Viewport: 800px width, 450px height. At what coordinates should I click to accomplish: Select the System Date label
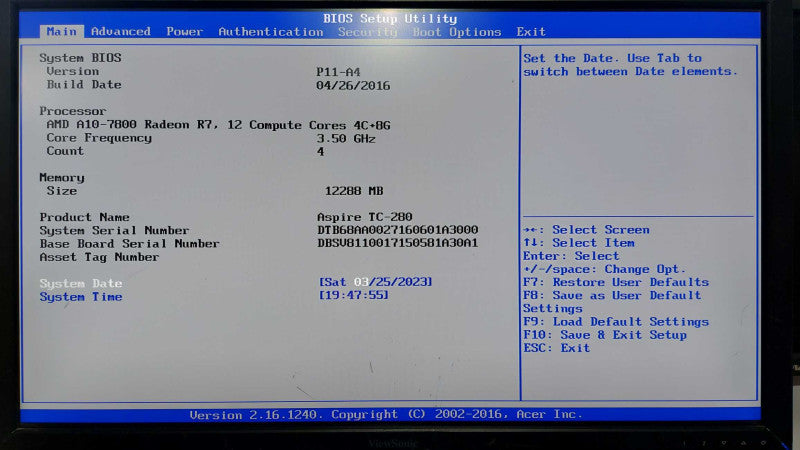[x=81, y=283]
